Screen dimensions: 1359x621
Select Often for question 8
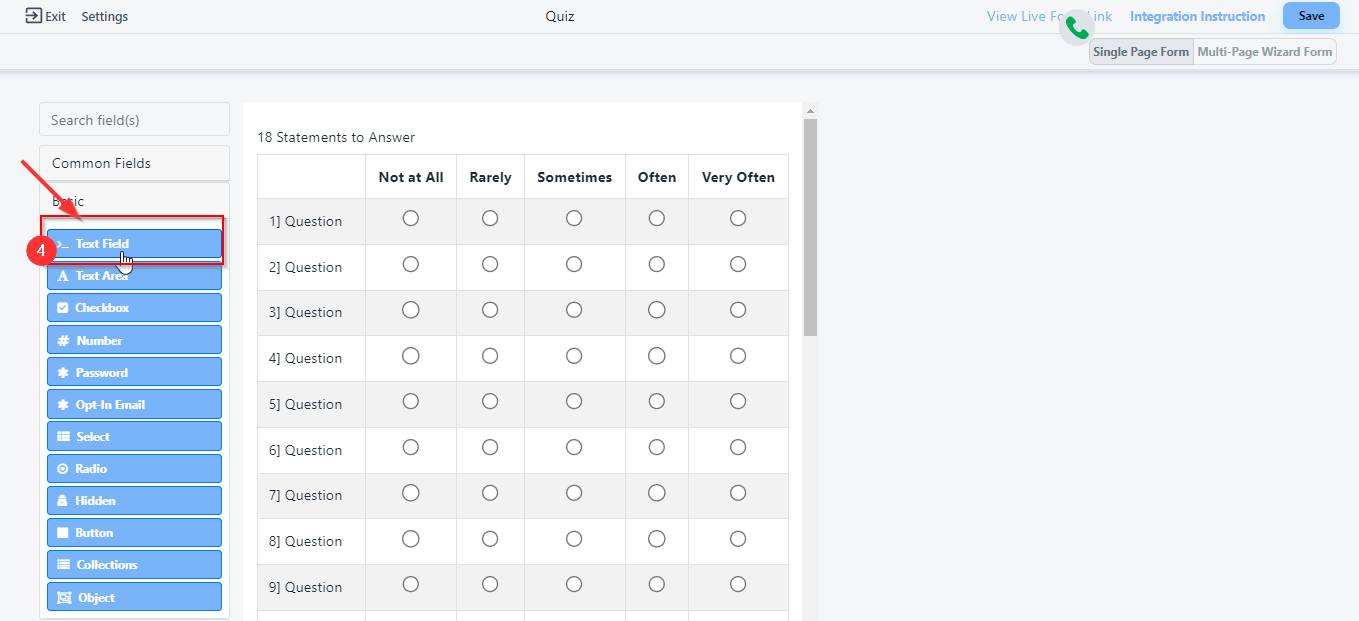656,539
